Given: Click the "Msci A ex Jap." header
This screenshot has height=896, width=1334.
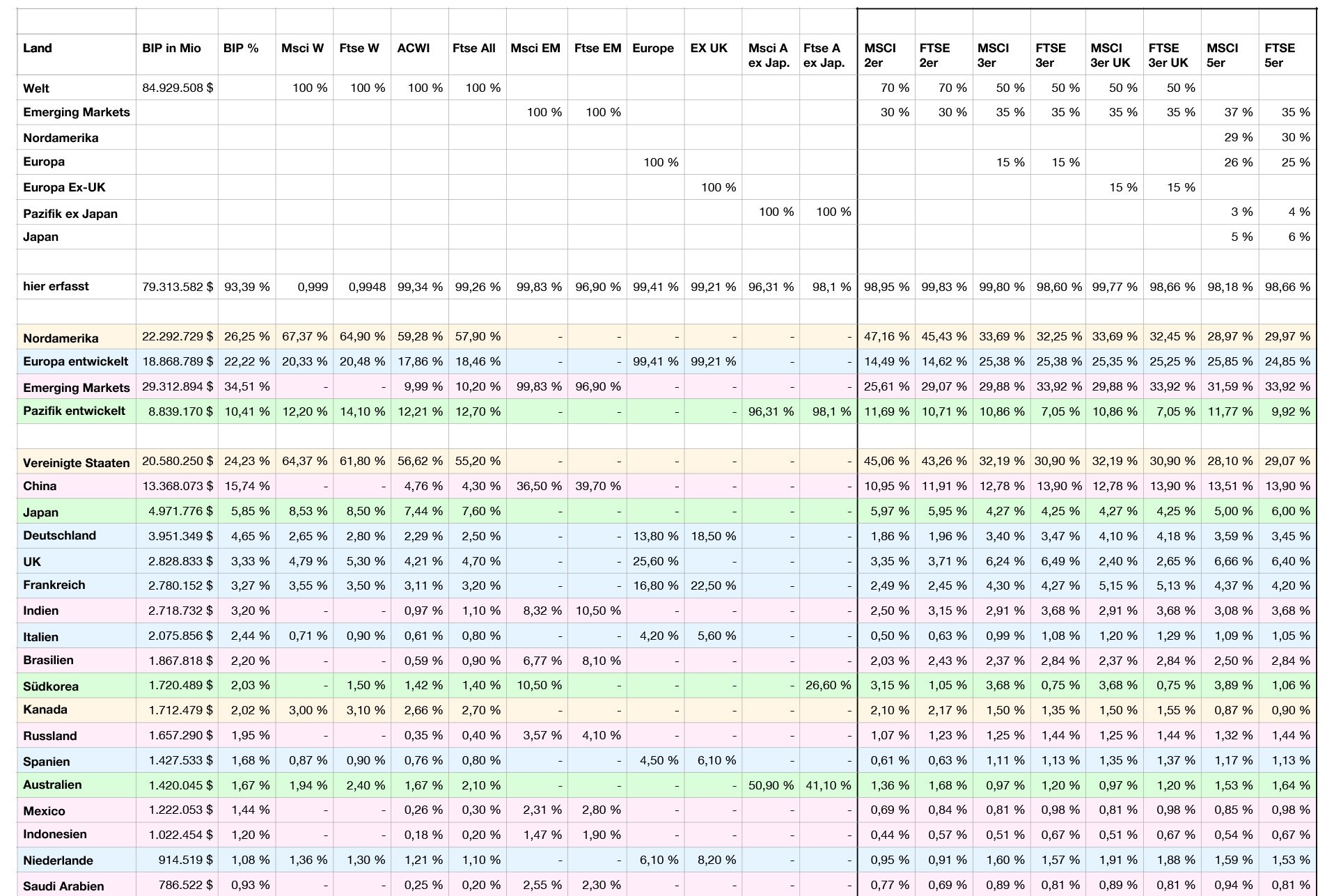Looking at the screenshot, I should [771, 54].
